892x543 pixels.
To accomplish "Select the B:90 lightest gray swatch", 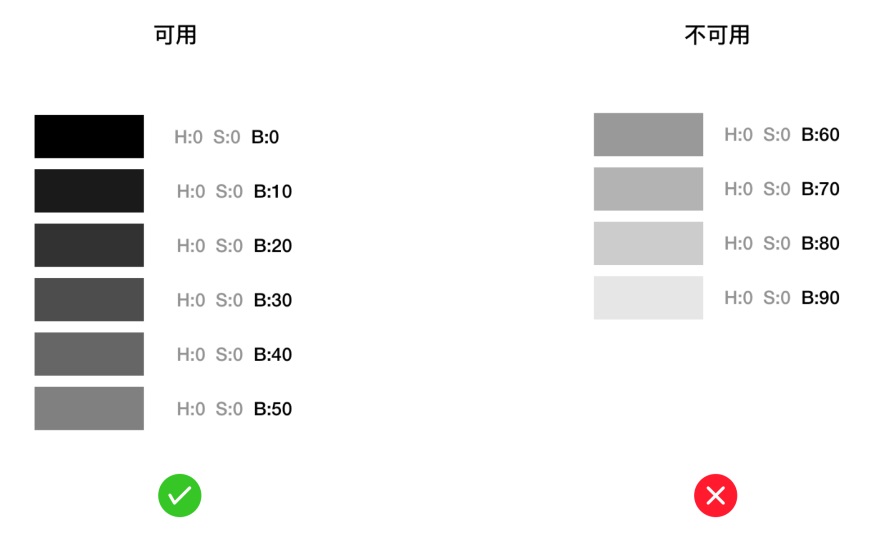I will click(648, 298).
